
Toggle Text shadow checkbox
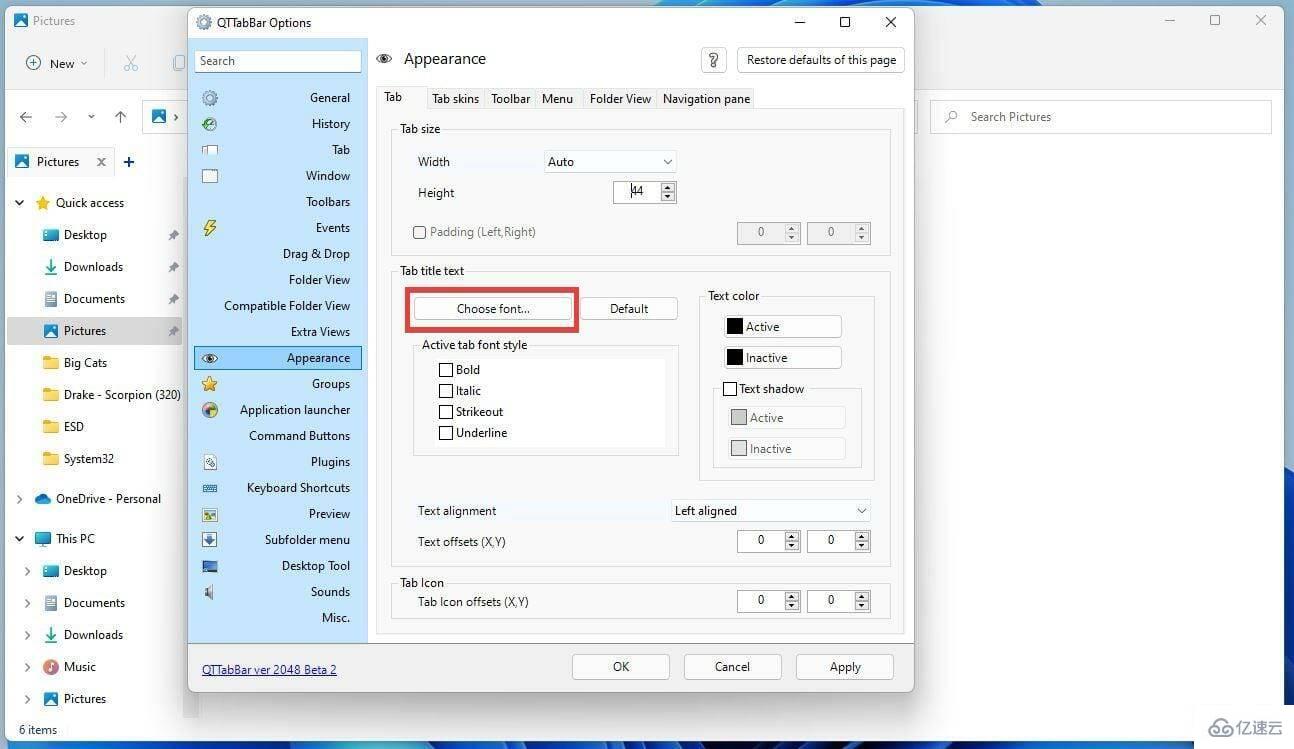tap(730, 389)
